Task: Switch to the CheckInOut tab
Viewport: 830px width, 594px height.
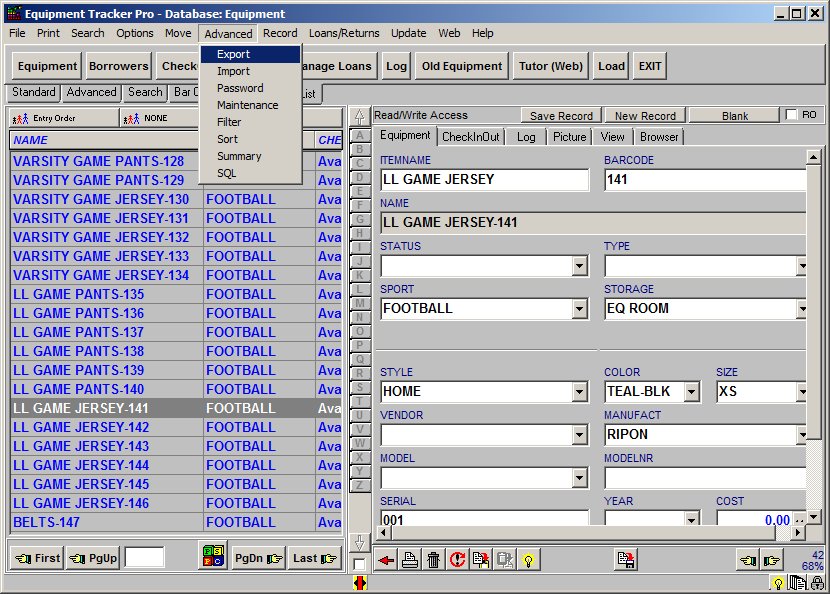Action: [x=471, y=137]
